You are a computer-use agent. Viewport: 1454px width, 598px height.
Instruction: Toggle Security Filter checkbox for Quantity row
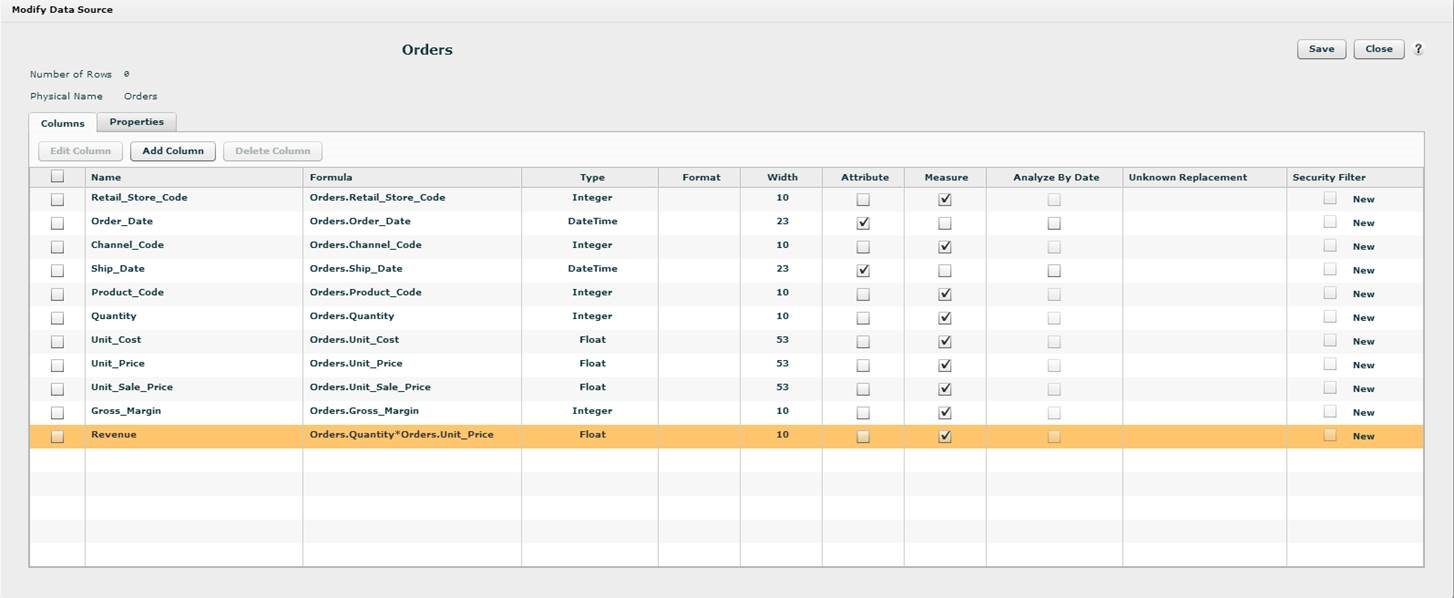1329,317
